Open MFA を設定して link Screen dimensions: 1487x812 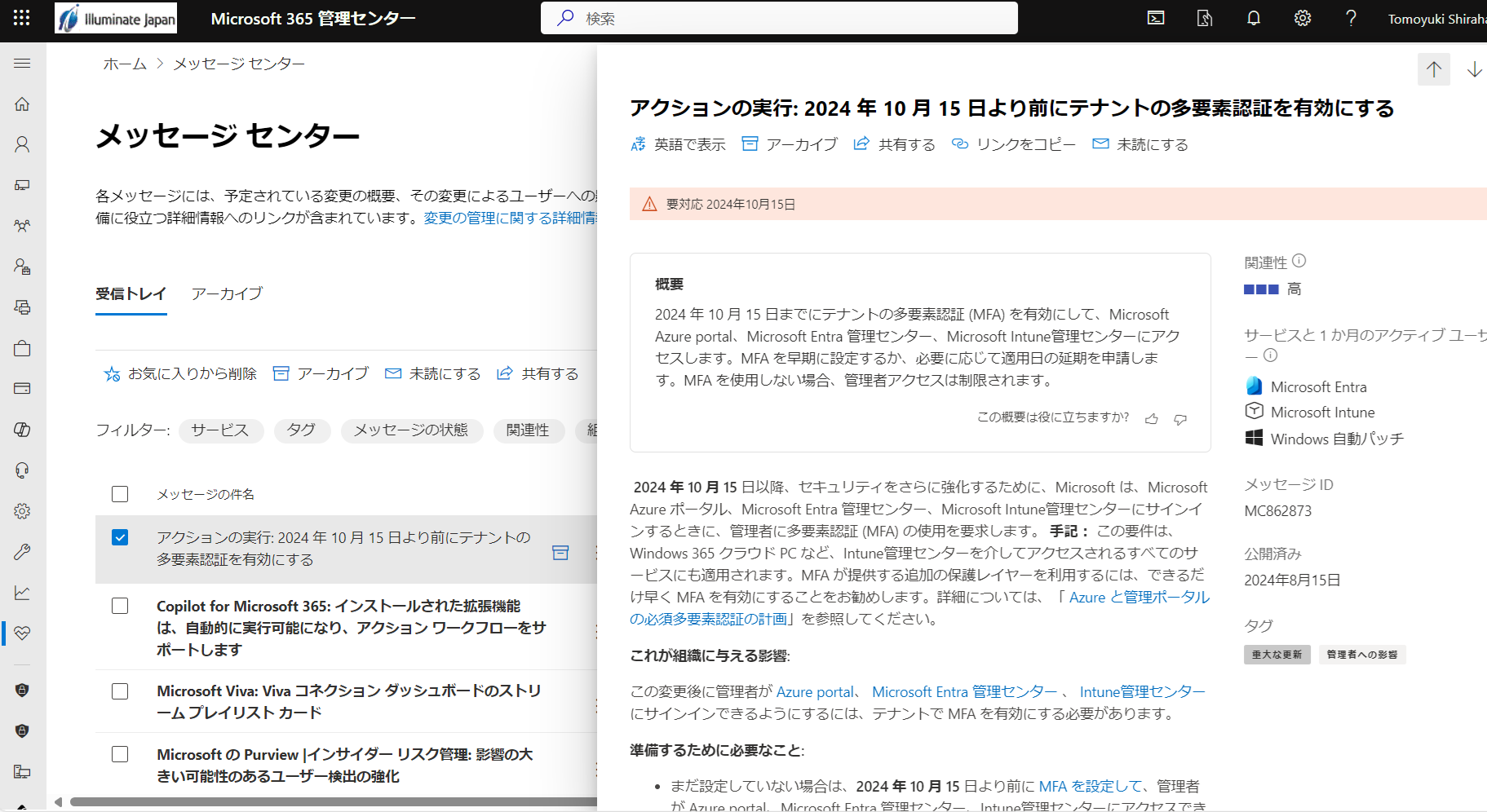(1091, 787)
